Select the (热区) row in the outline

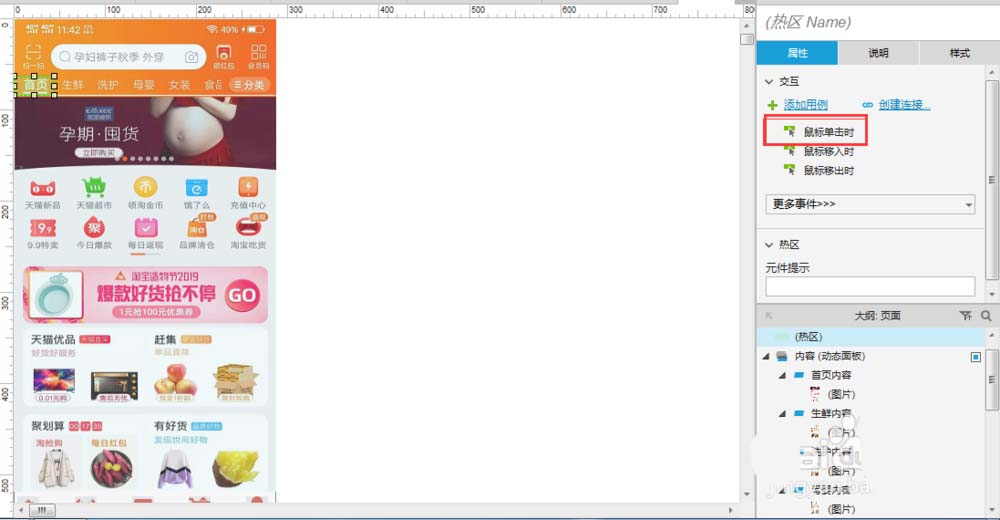(871, 337)
